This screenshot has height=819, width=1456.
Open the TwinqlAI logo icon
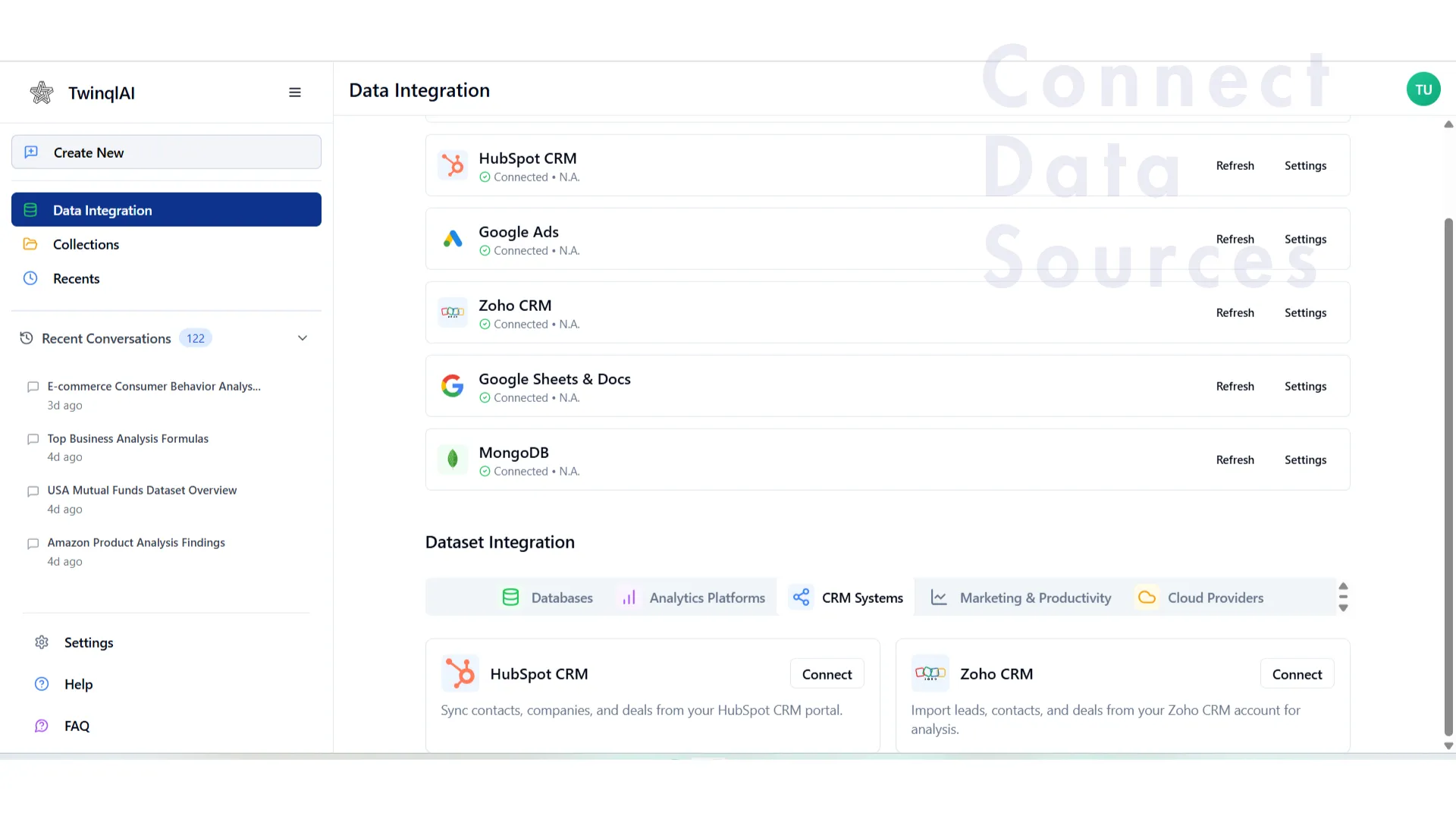tap(42, 92)
